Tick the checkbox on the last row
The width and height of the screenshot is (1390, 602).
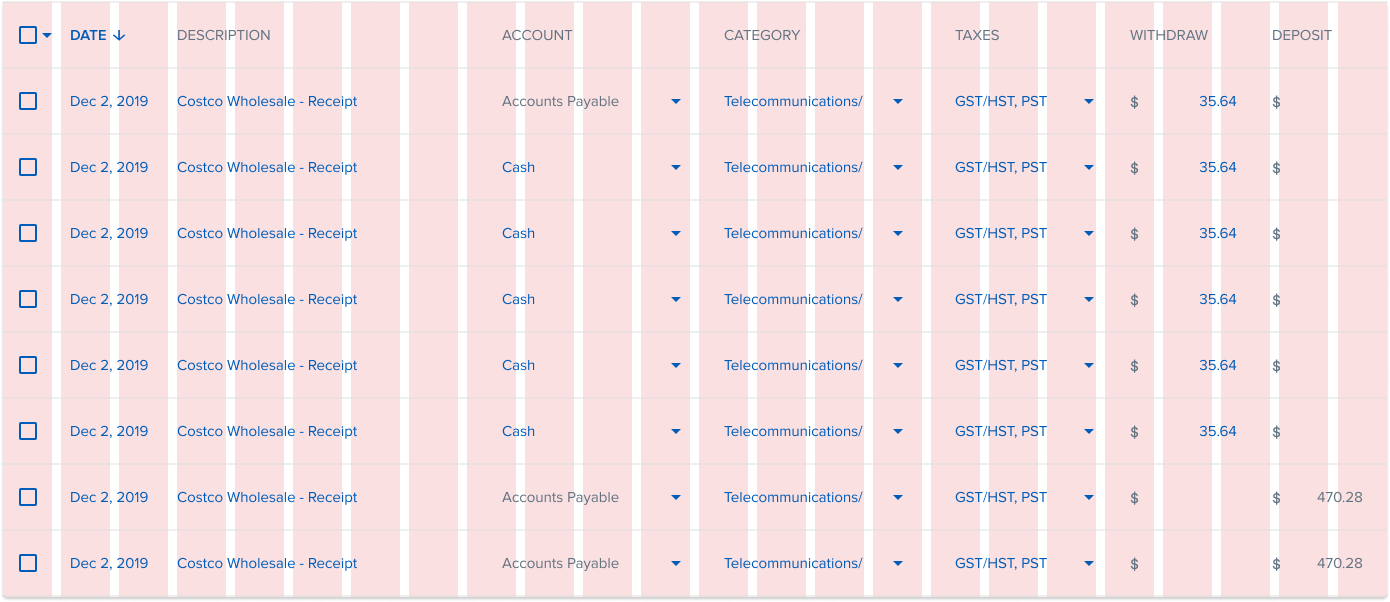pos(28,563)
